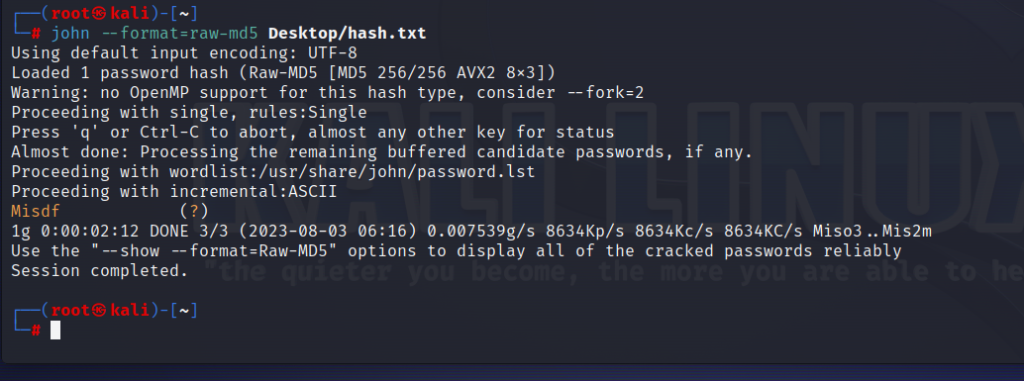1024x381 pixels.
Task: Click the red # symbol on the last line
Action: pyautogui.click(x=36, y=330)
